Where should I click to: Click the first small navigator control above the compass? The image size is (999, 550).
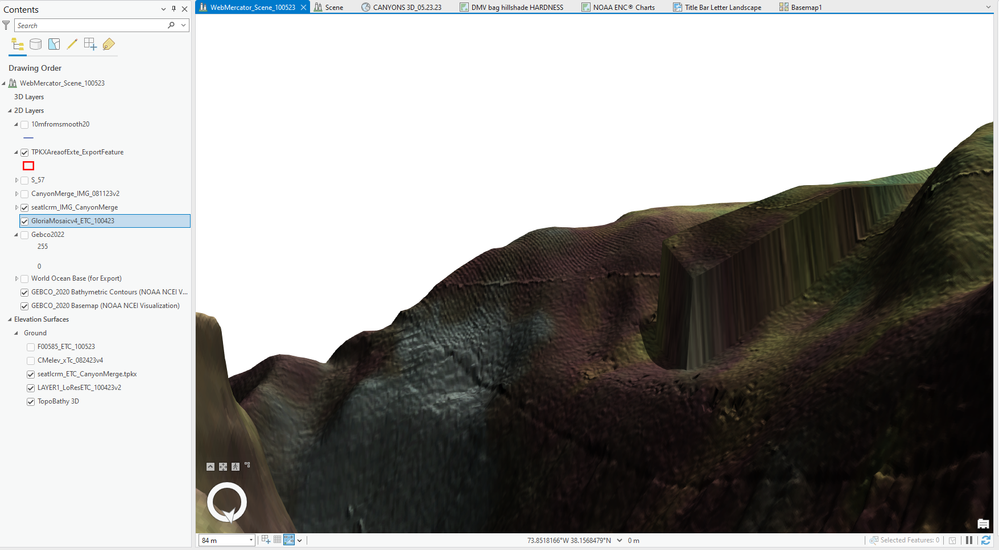coord(210,467)
